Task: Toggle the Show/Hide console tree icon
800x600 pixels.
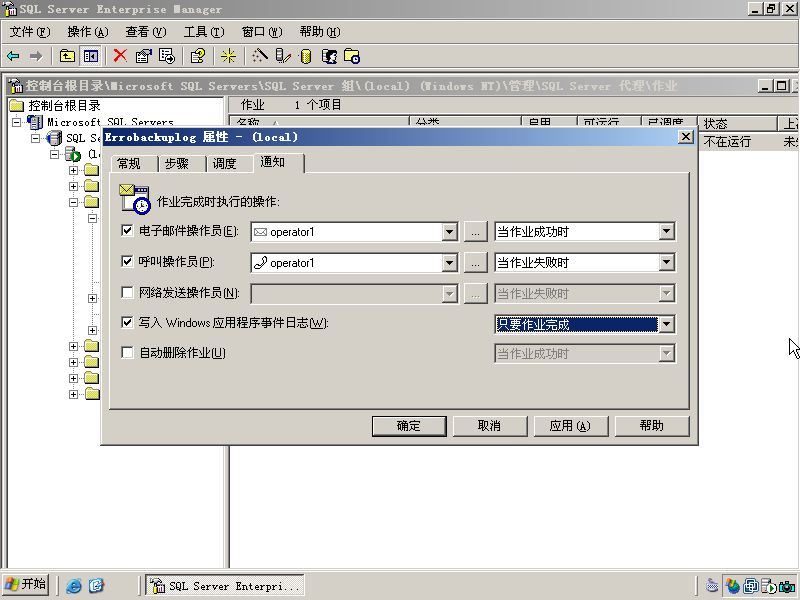Action: pyautogui.click(x=91, y=56)
